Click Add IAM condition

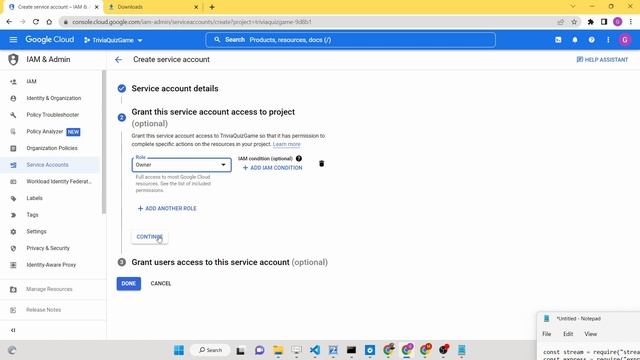(x=272, y=168)
